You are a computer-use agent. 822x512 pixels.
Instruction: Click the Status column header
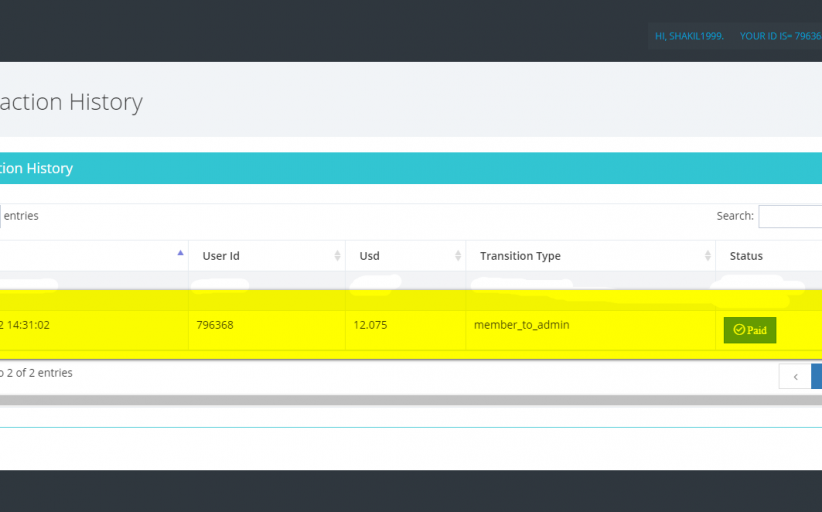(746, 256)
